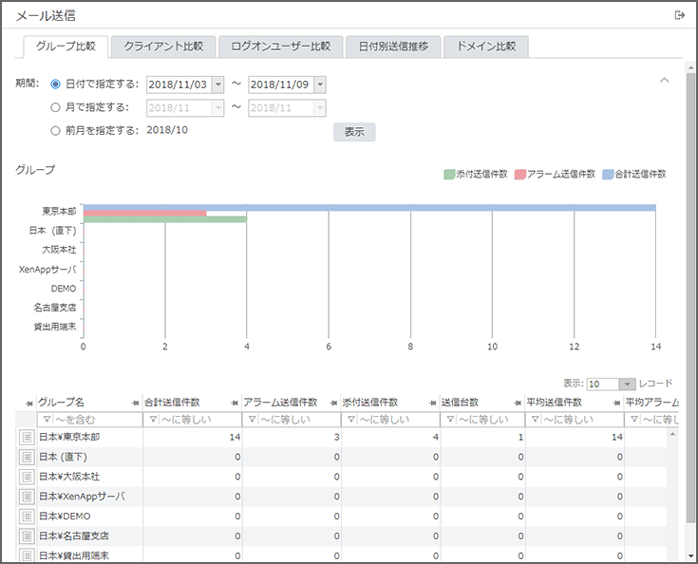The height and width of the screenshot is (564, 698).
Task: Switch to ドメイン比較 tab
Action: pyautogui.click(x=486, y=46)
